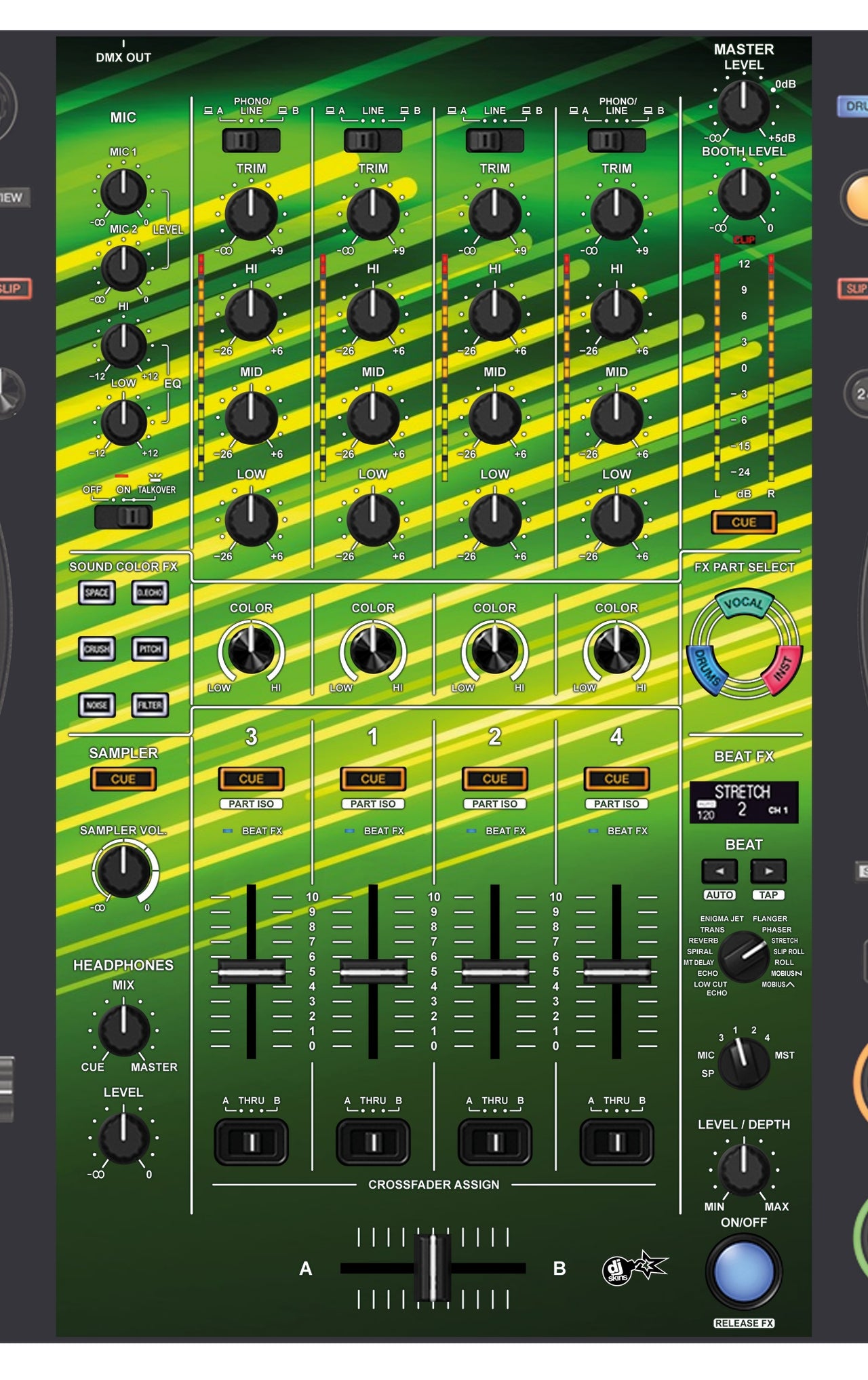Click the Sampler Vol knob
Image resolution: width=868 pixels, height=1380 pixels.
click(123, 871)
